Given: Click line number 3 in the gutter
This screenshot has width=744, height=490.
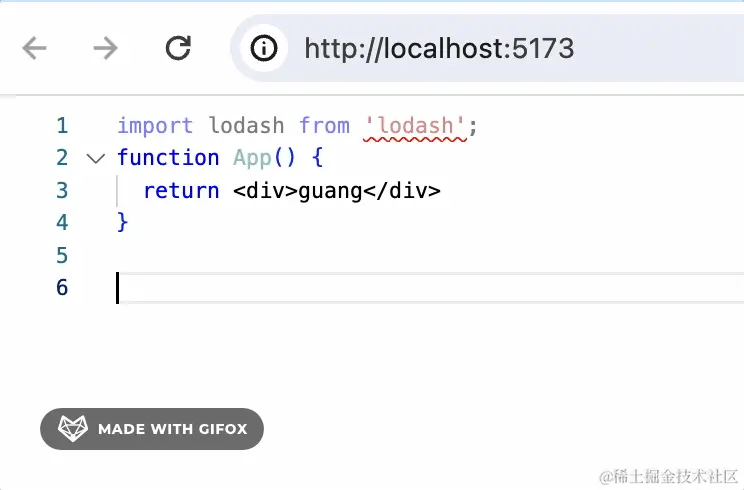Looking at the screenshot, I should [62, 190].
